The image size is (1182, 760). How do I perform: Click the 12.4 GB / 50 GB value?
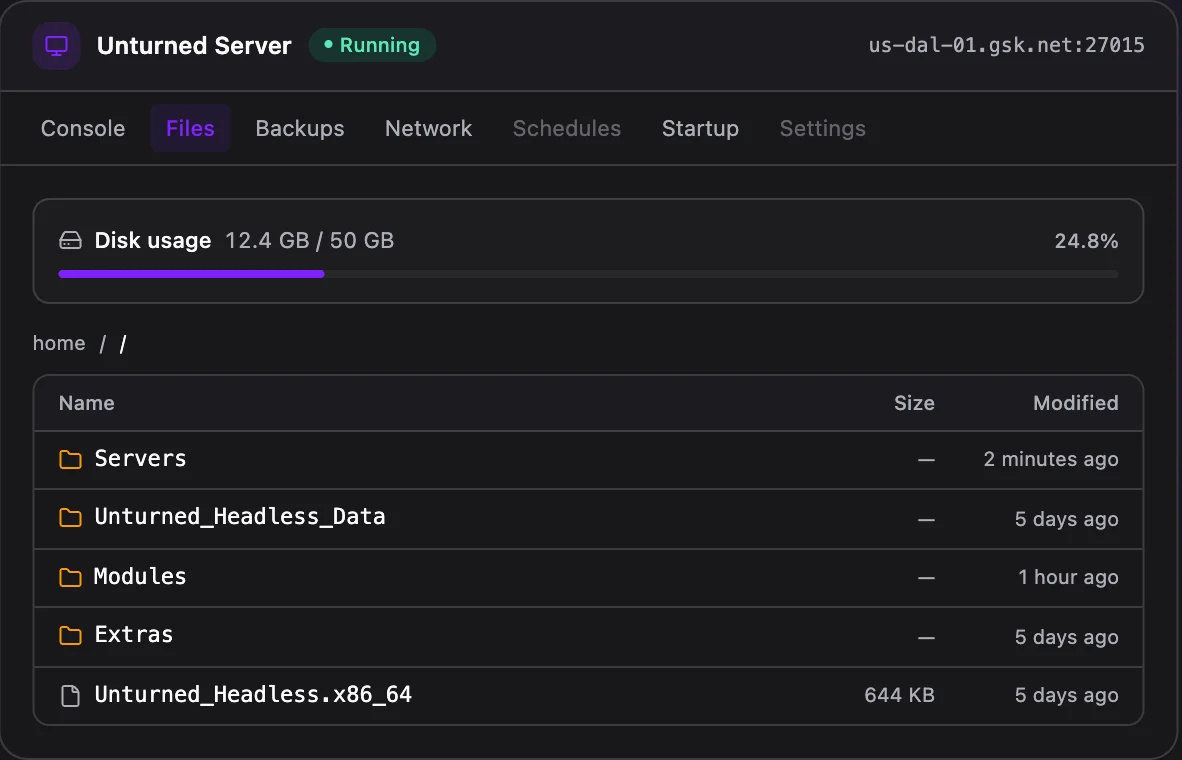[309, 241]
